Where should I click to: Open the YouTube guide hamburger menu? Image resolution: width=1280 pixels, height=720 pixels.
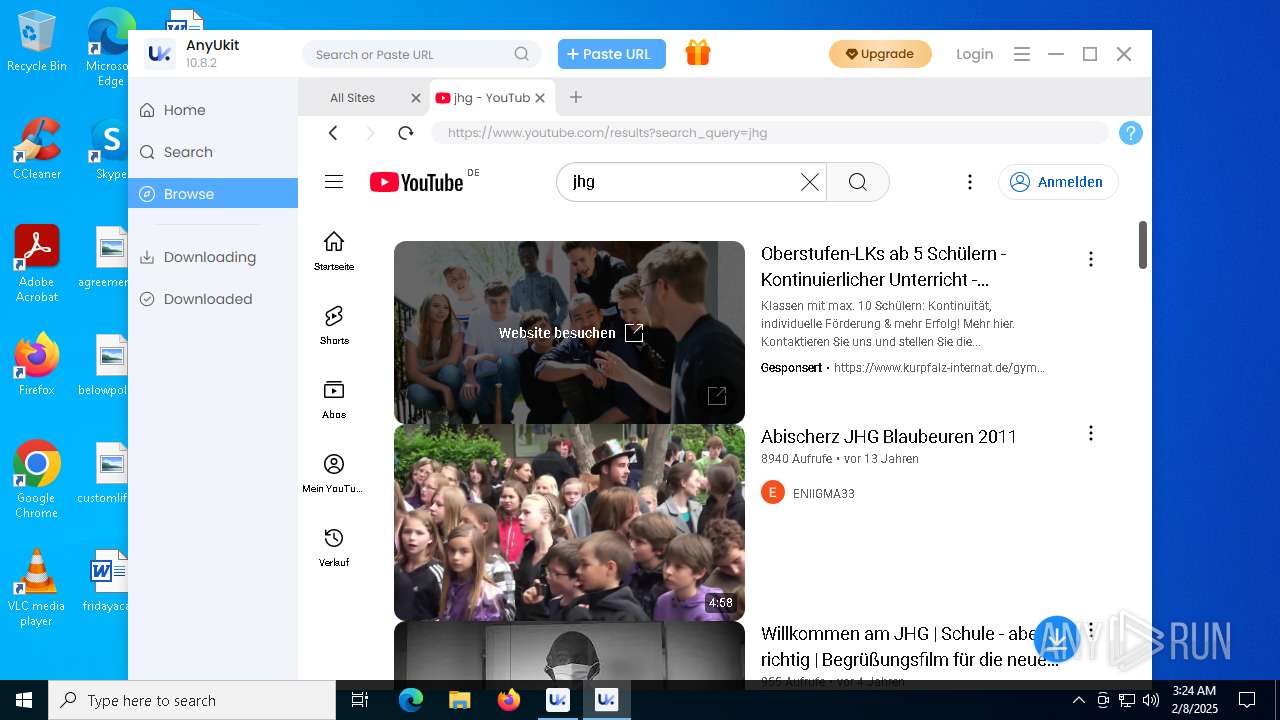coord(334,181)
